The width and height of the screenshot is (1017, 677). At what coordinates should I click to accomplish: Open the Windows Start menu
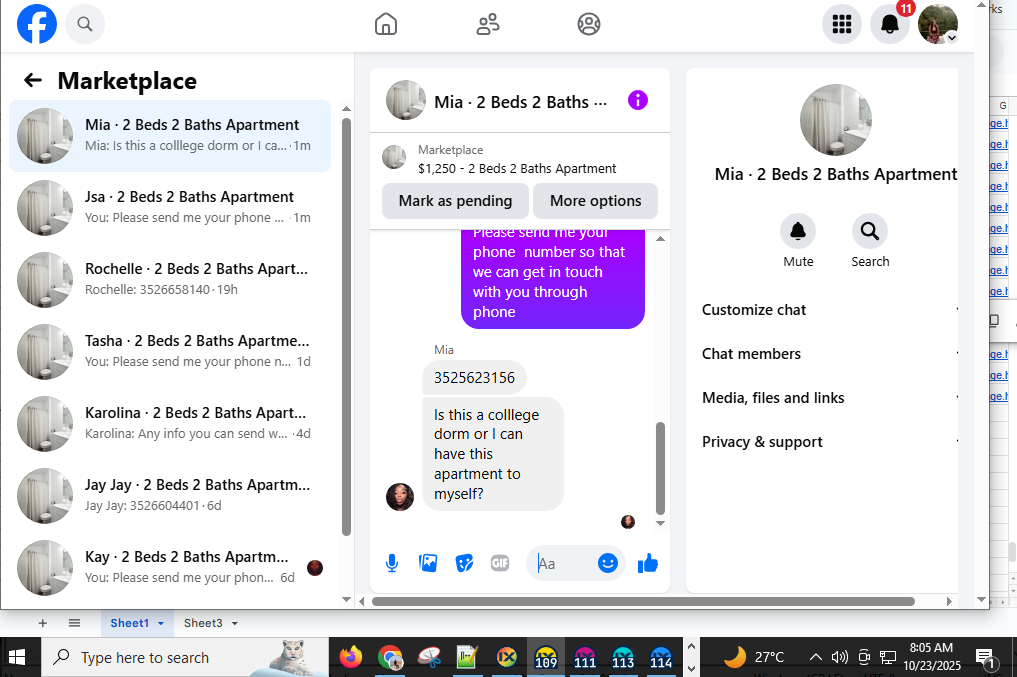pyautogui.click(x=17, y=657)
